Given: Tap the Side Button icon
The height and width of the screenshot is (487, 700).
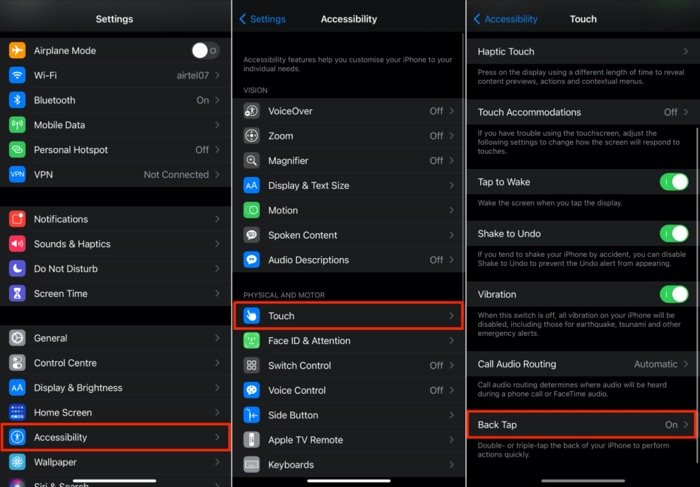Looking at the screenshot, I should 251,415.
